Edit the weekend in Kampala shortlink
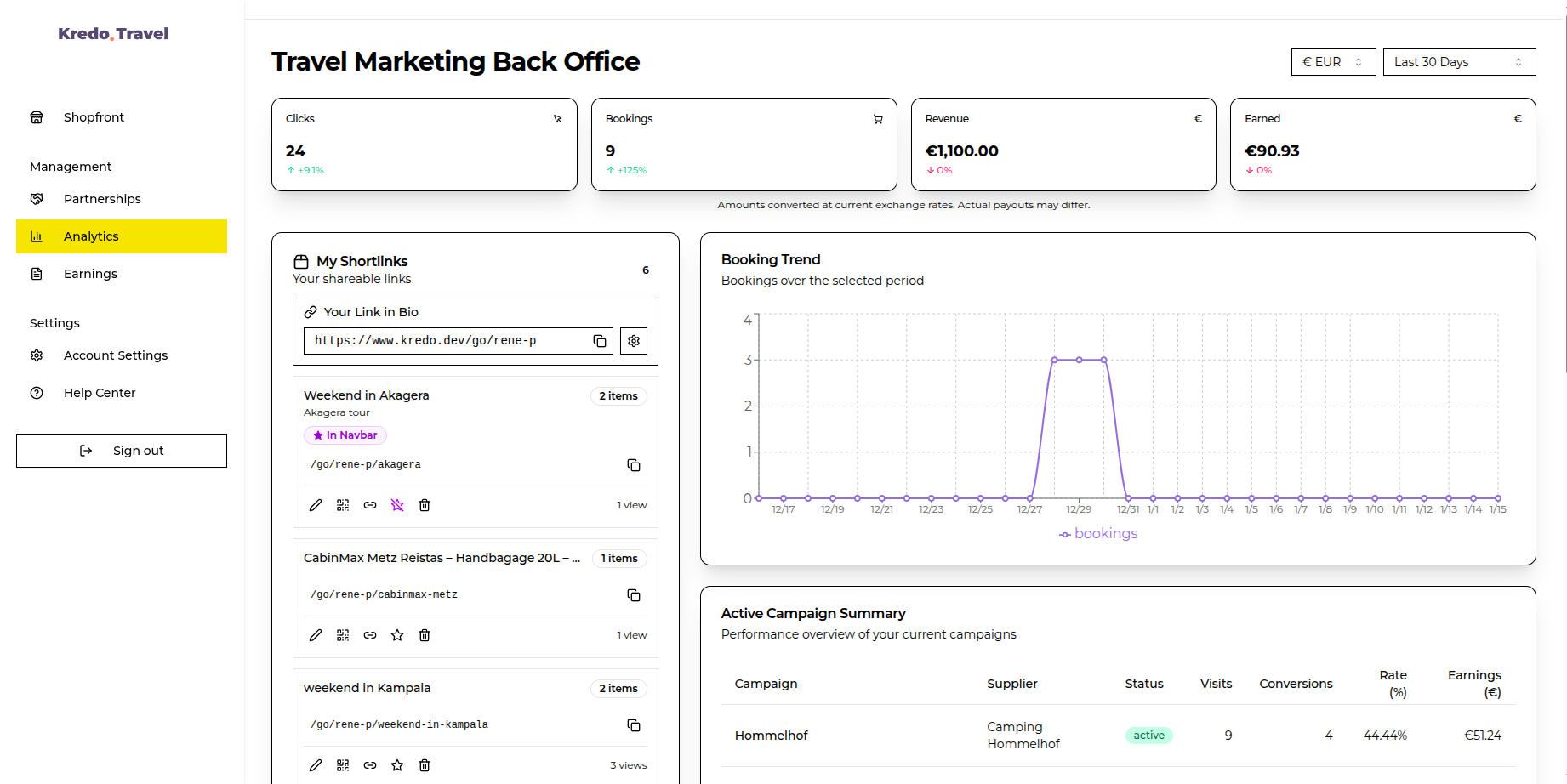 coord(316,765)
